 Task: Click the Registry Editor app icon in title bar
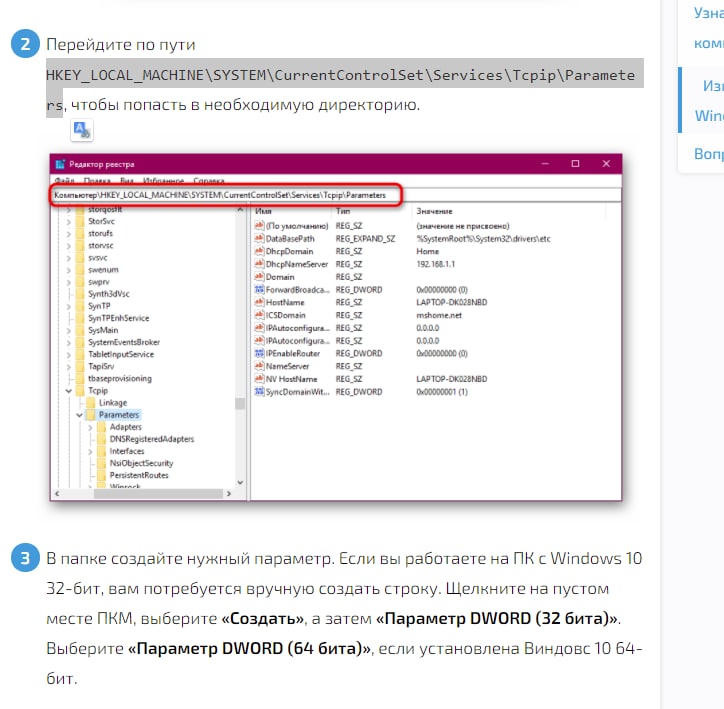point(60,164)
